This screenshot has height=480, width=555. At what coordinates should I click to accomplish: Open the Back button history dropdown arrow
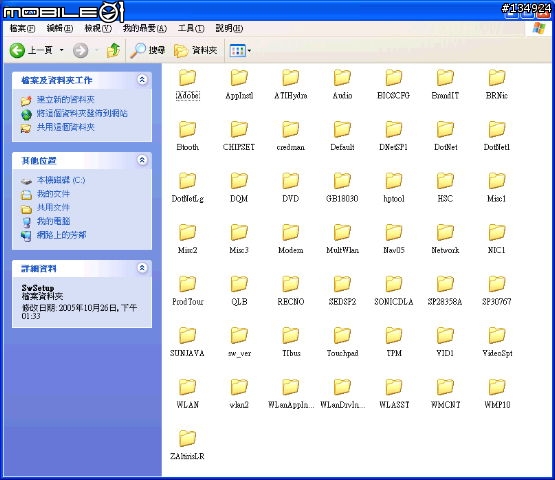click(62, 50)
